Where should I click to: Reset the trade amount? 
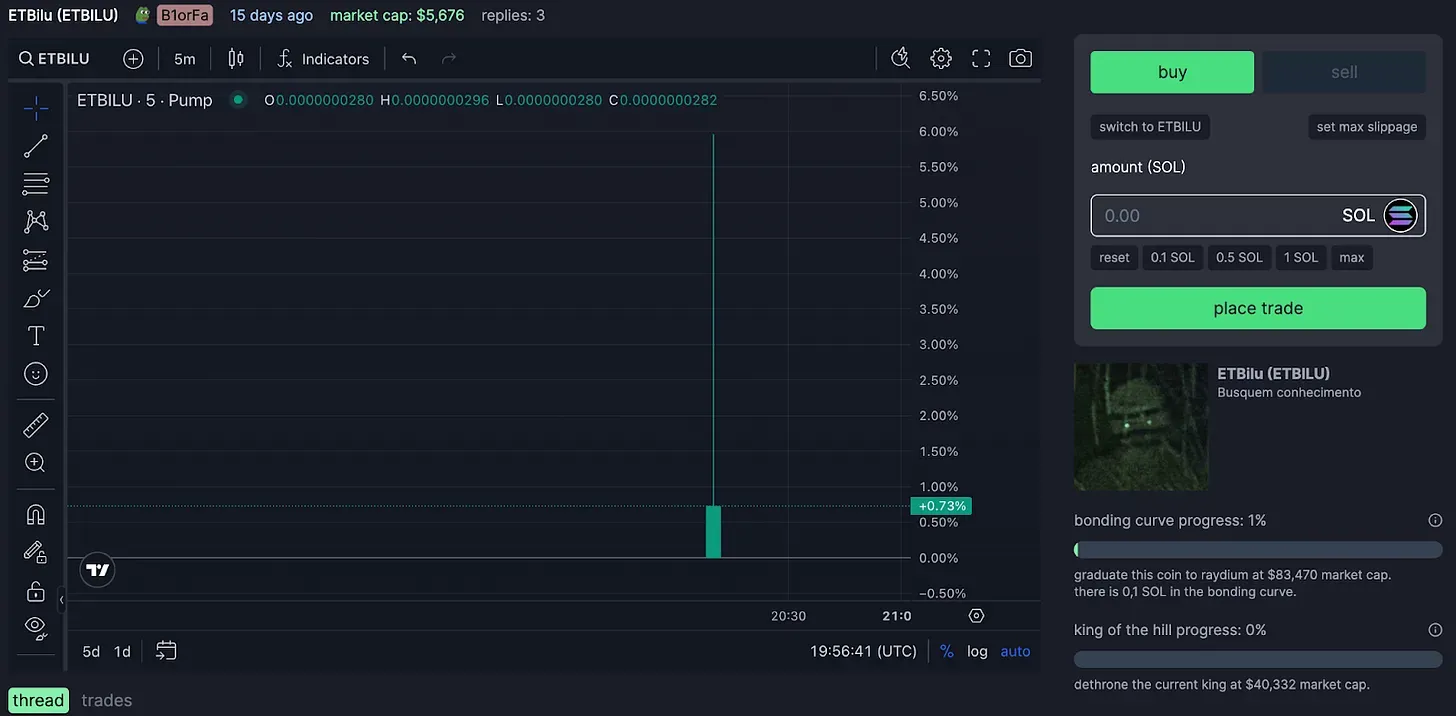[x=1114, y=257]
